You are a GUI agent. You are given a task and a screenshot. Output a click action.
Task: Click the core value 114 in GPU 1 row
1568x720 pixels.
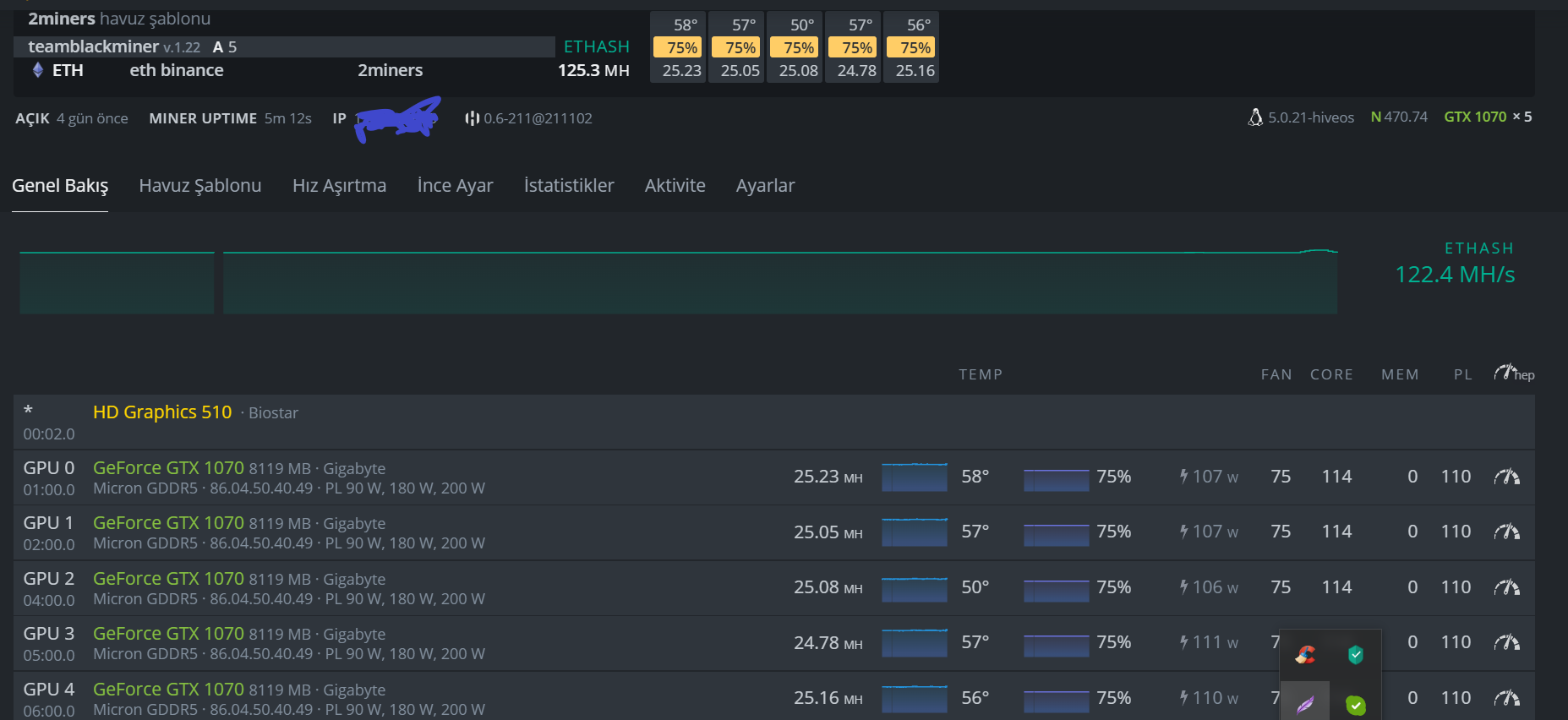(x=1336, y=532)
